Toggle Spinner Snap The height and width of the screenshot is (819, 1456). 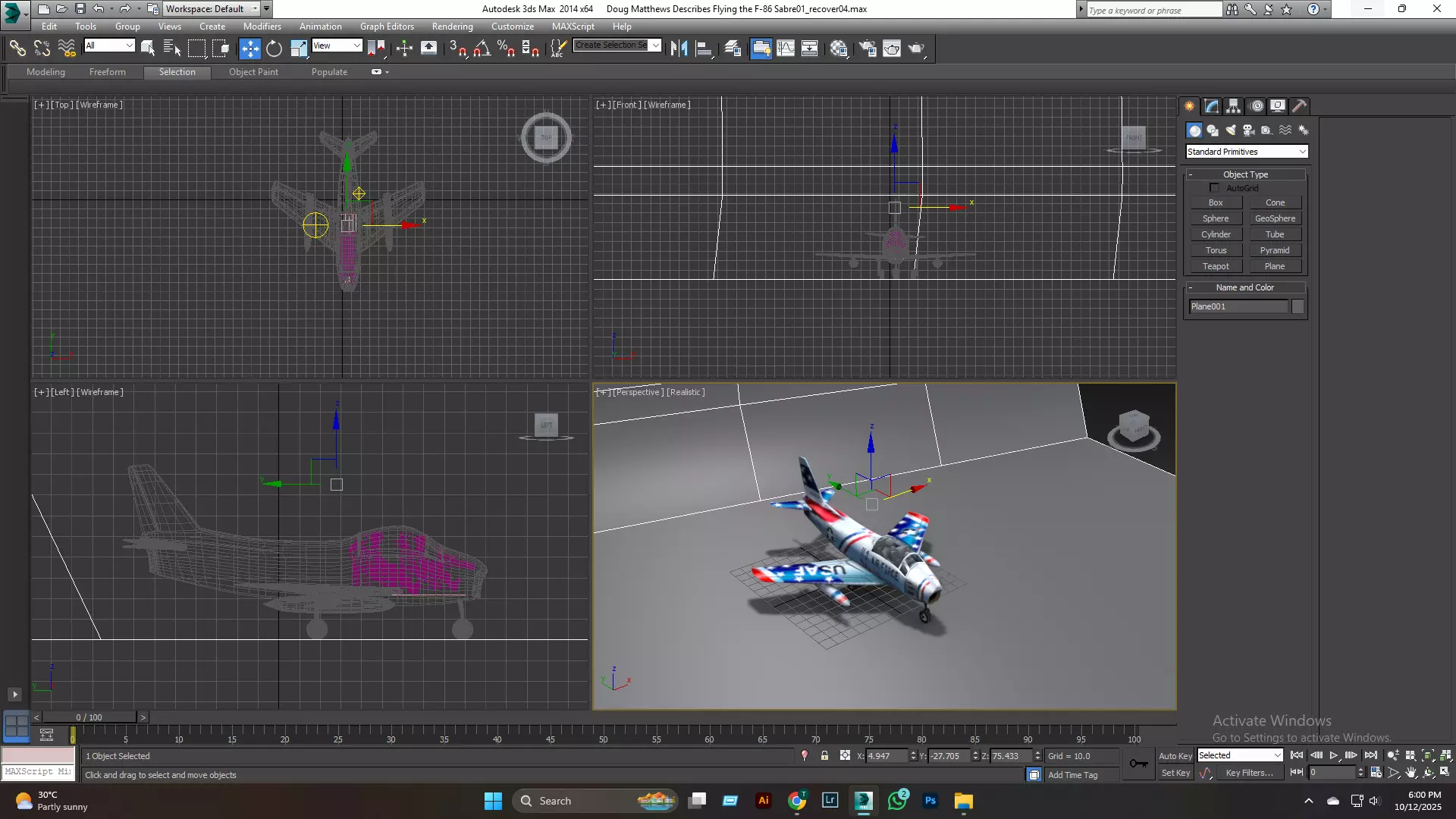click(x=531, y=49)
